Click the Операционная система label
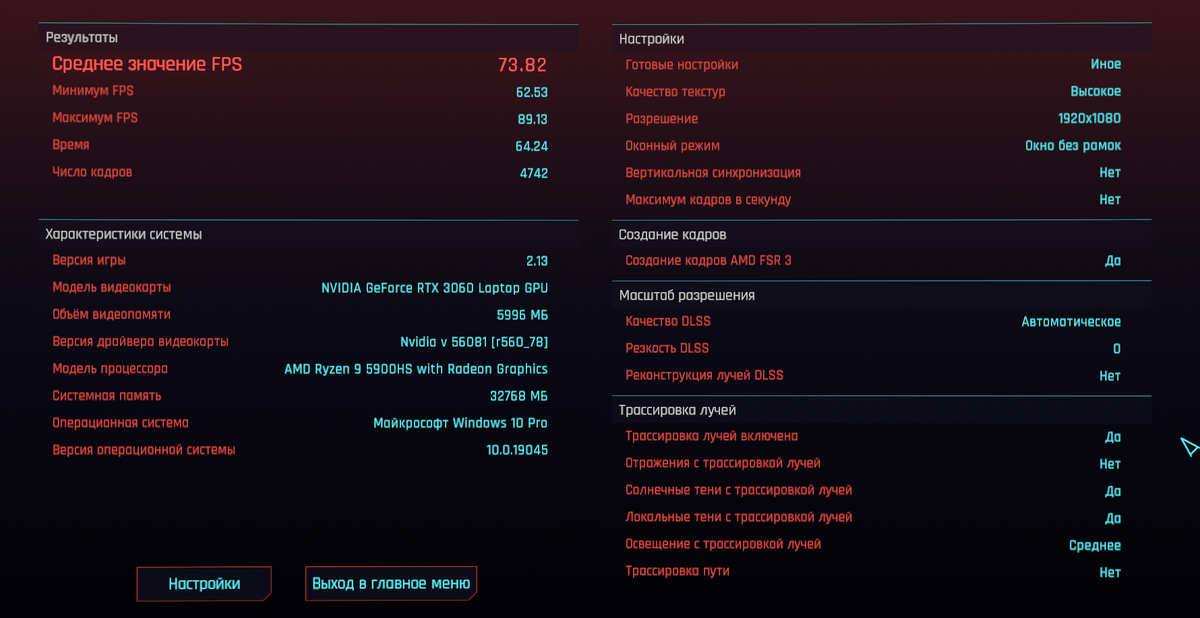This screenshot has width=1200, height=618. (121, 422)
